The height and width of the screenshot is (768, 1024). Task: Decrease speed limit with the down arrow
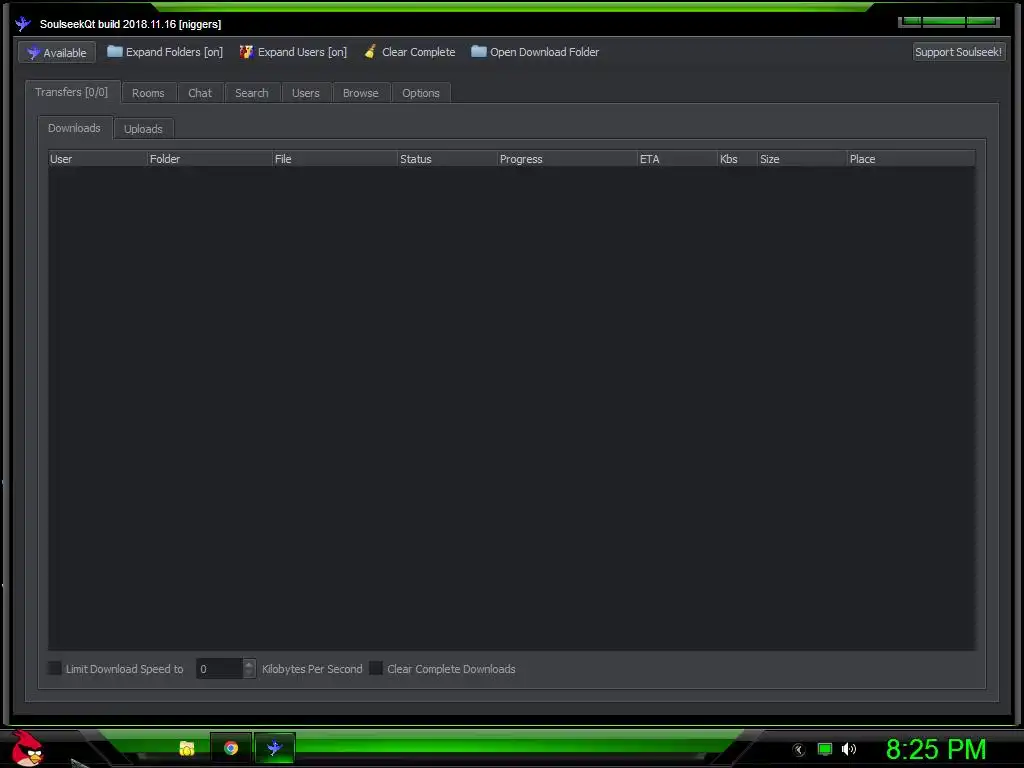tap(249, 673)
